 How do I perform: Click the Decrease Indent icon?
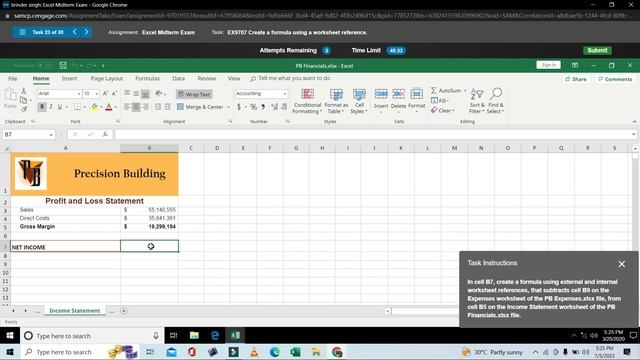(158, 107)
